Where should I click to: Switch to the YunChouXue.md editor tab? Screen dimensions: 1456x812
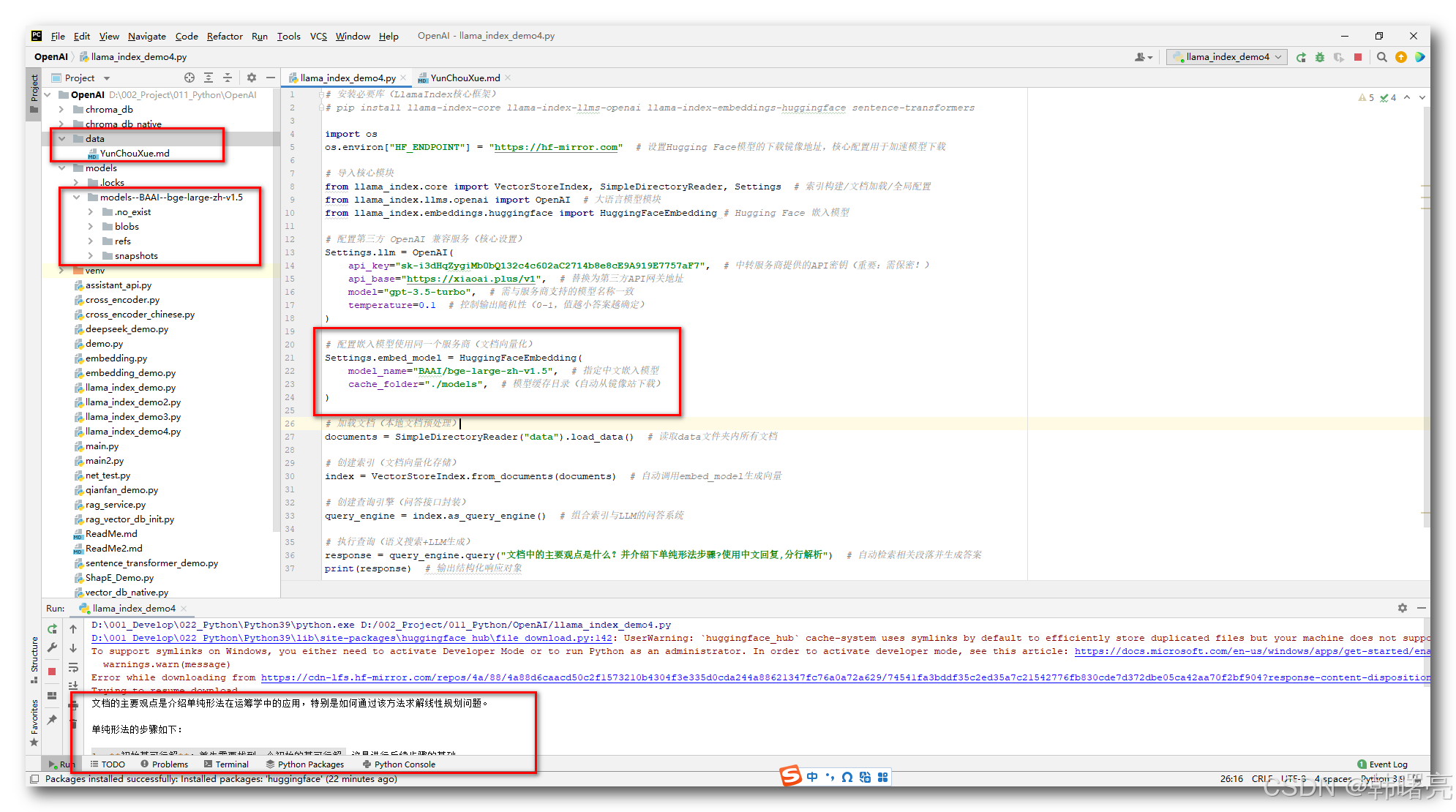(465, 78)
